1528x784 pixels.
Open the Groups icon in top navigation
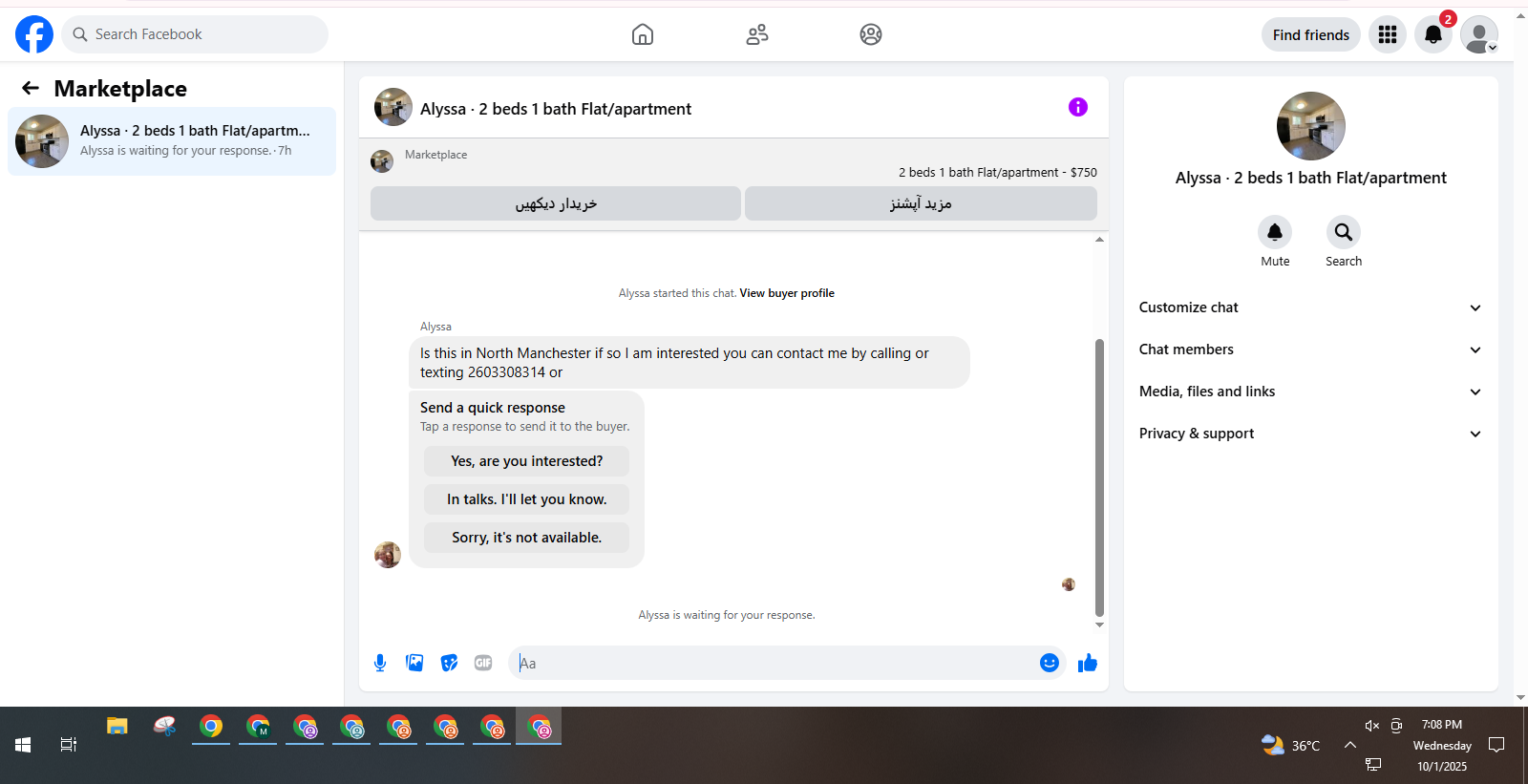pyautogui.click(x=871, y=34)
